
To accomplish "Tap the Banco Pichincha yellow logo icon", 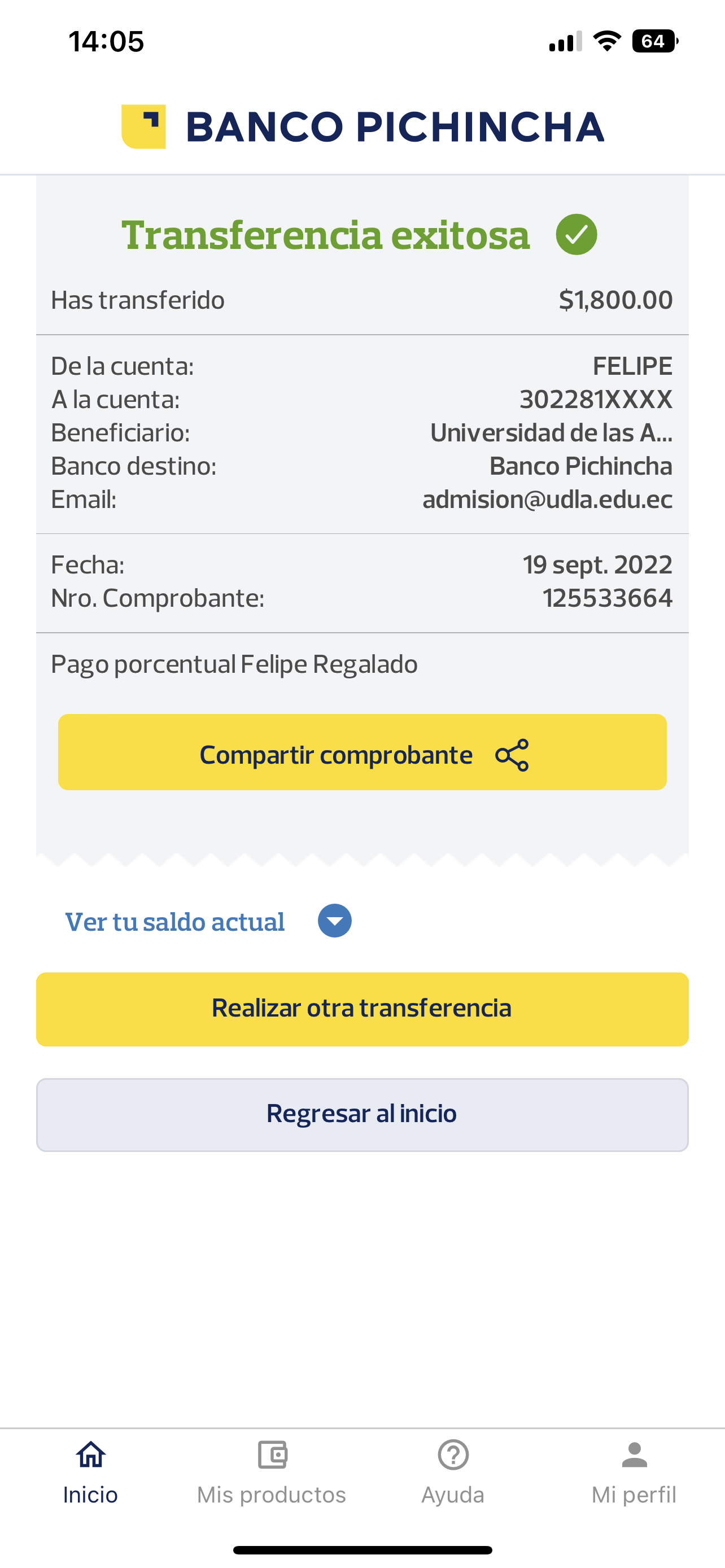I will click(143, 126).
